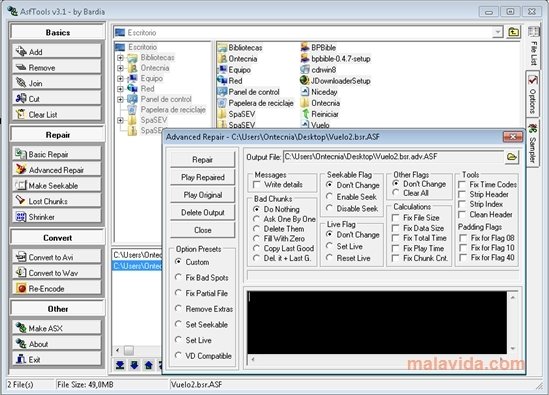549x395 pixels.
Task: Select Clear All under Other Flags
Action: 396,193
